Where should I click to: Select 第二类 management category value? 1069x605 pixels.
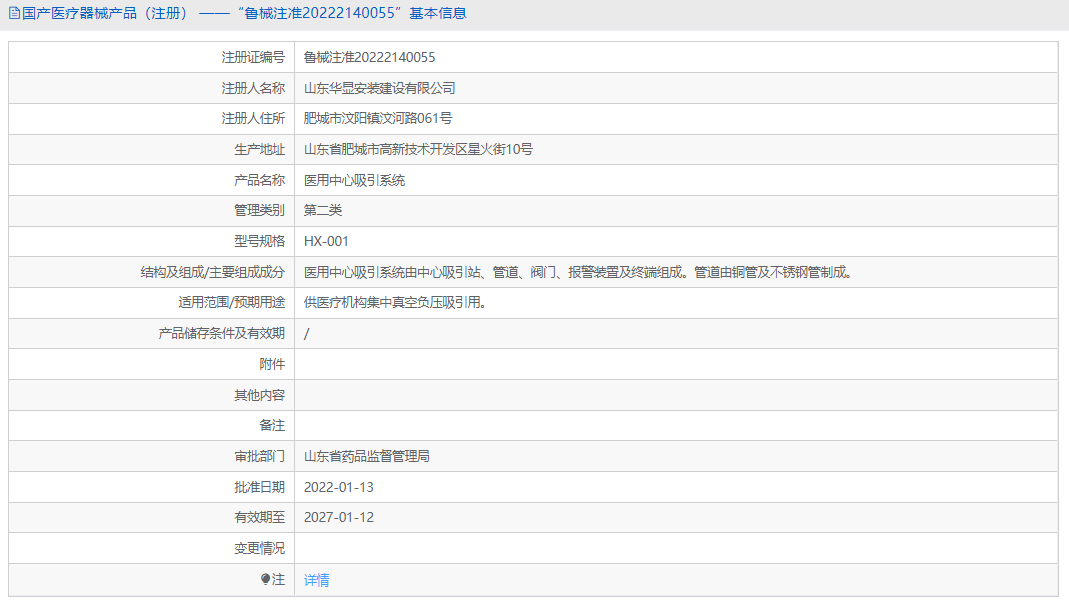[x=322, y=210]
